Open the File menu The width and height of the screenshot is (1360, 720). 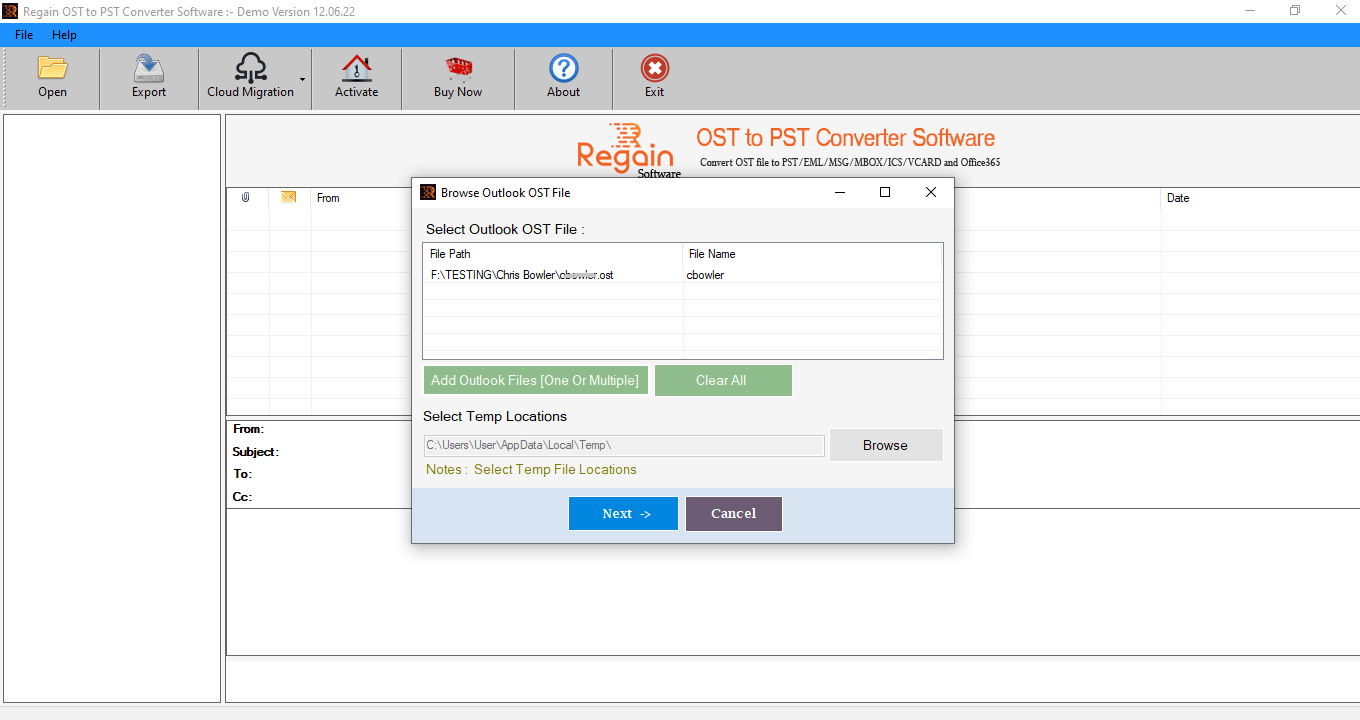[24, 35]
